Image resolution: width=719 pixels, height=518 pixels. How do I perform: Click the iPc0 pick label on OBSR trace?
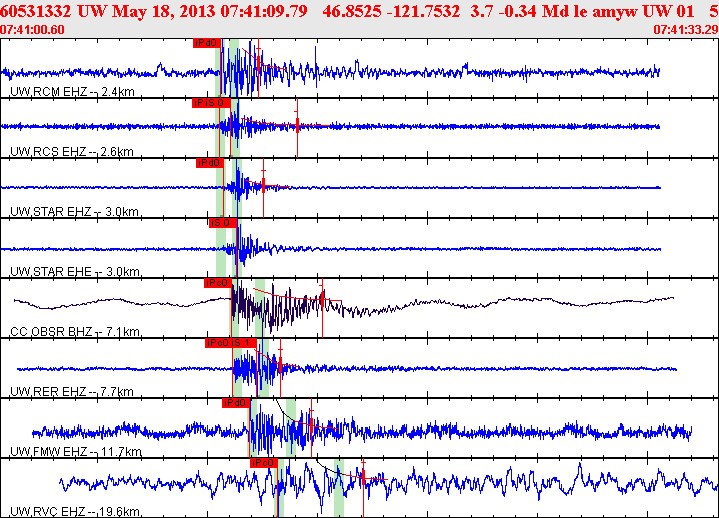pyautogui.click(x=217, y=283)
